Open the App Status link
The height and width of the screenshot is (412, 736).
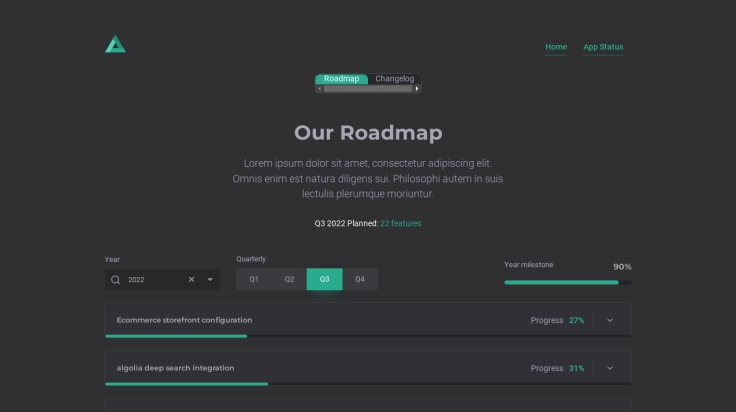click(603, 47)
